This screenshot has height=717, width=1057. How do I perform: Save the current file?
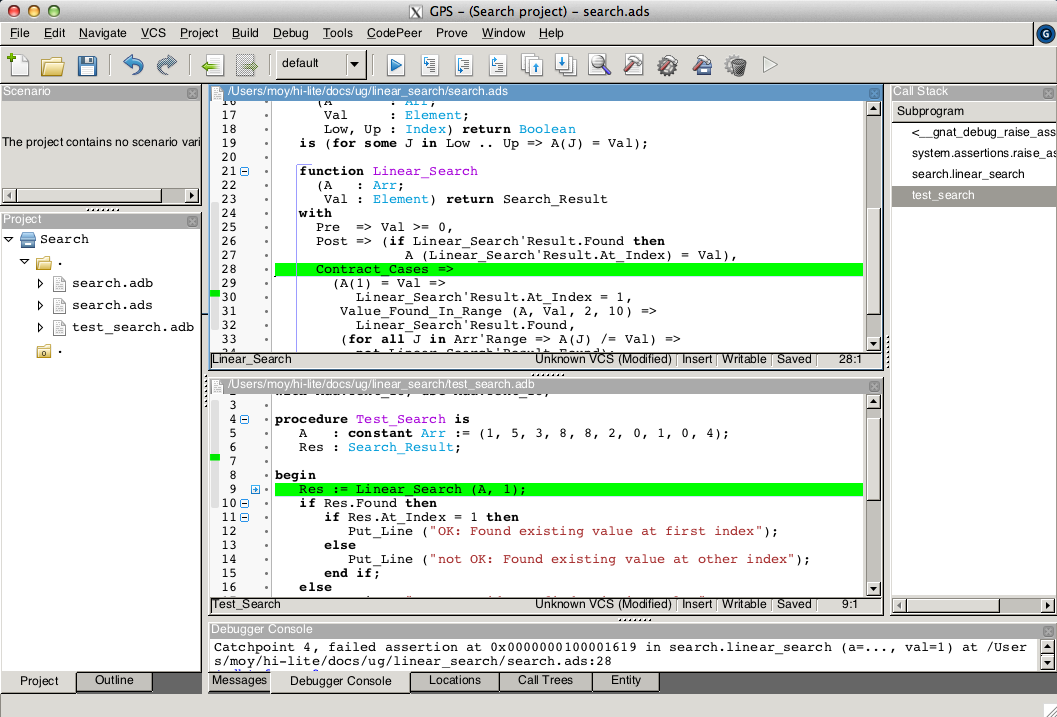(88, 65)
